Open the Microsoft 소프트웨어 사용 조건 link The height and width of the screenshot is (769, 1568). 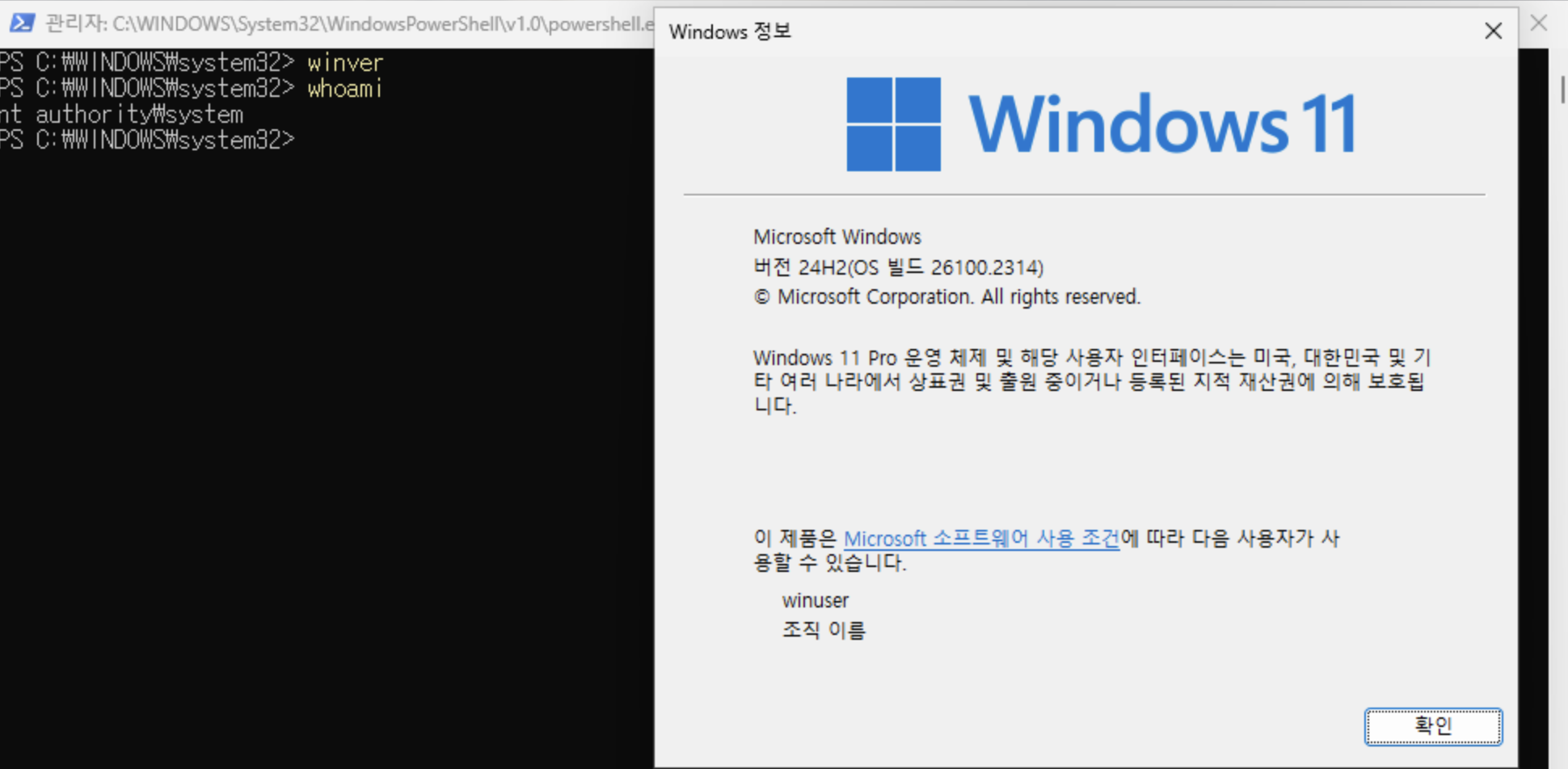point(981,538)
